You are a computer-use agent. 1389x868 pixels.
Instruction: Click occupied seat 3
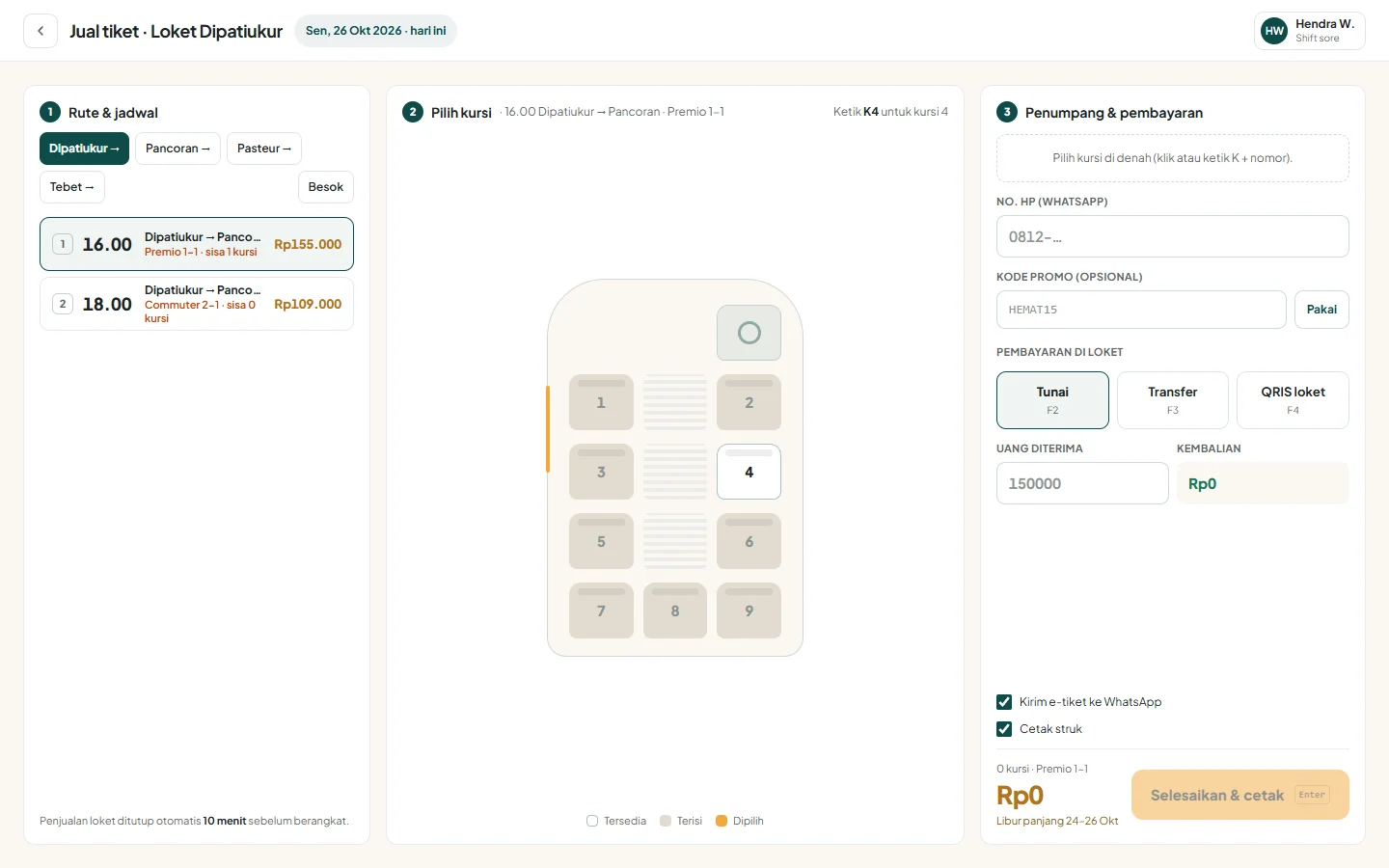click(601, 472)
